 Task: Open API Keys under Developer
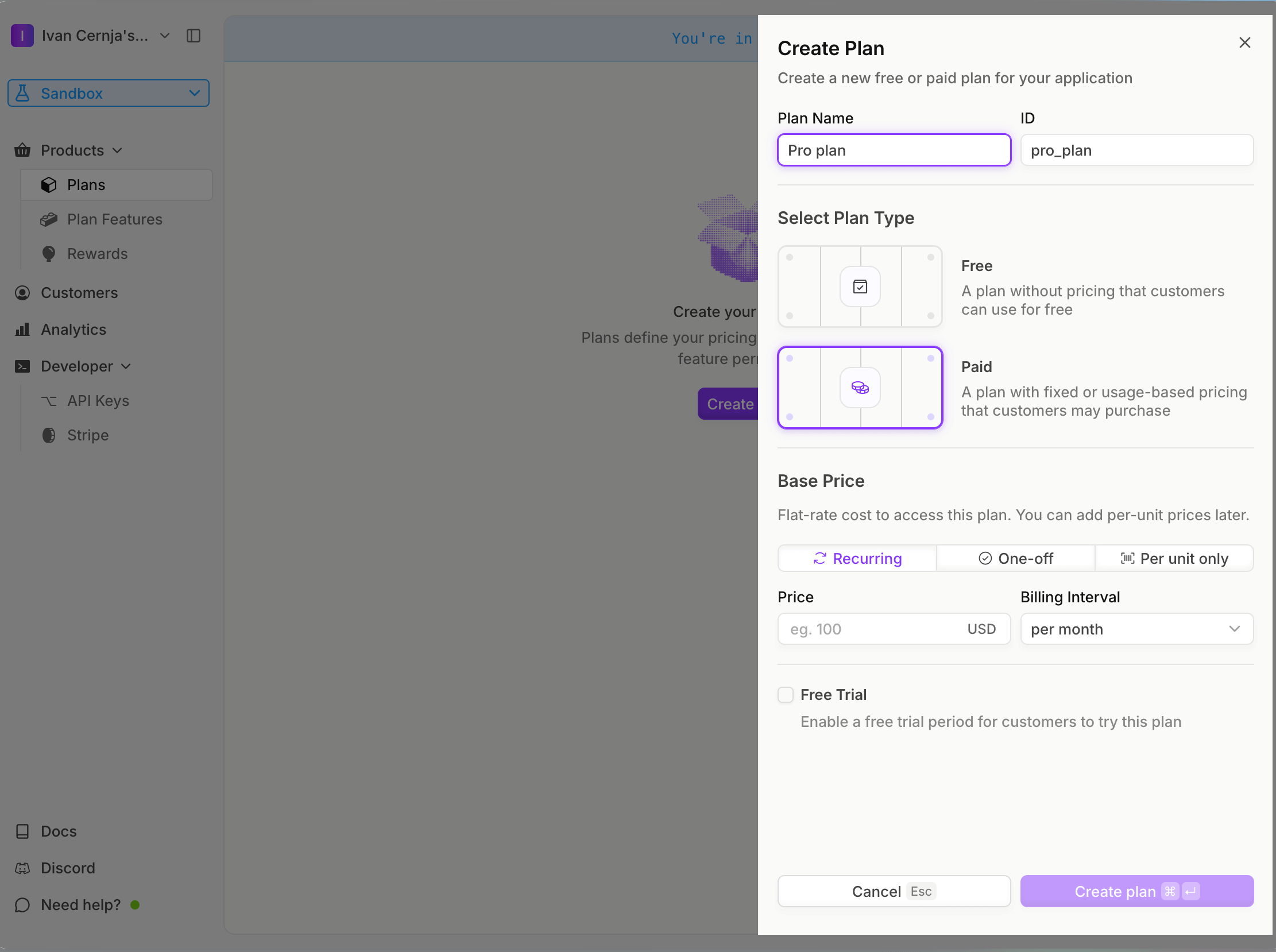98,400
